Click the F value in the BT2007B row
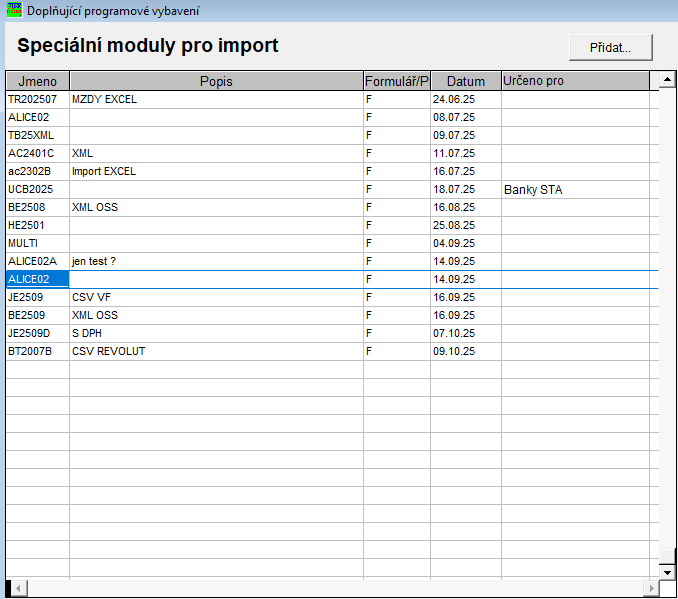The width and height of the screenshot is (678, 599). (397, 352)
